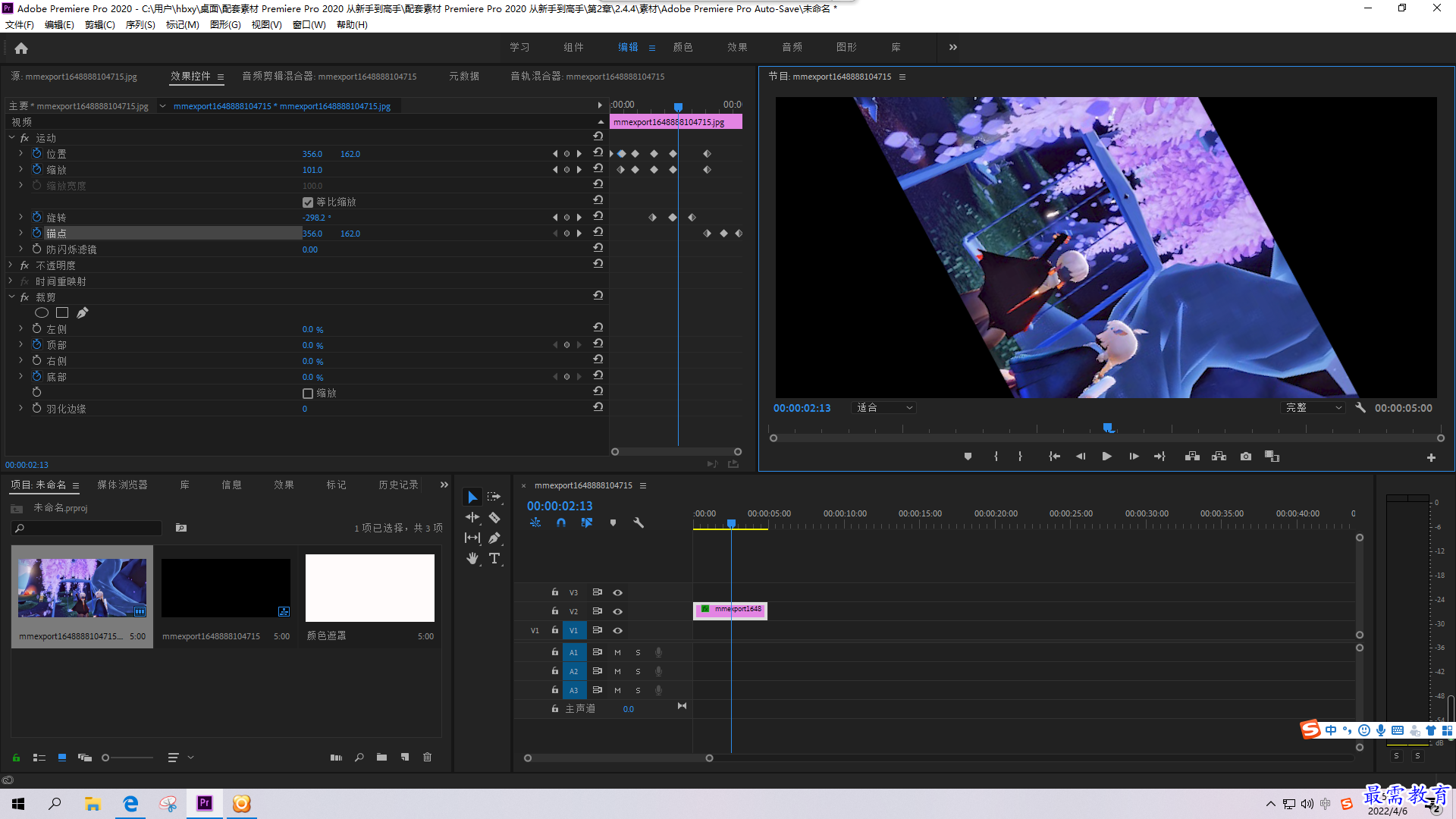
Task: Click Export Frame camera icon
Action: pyautogui.click(x=1246, y=457)
